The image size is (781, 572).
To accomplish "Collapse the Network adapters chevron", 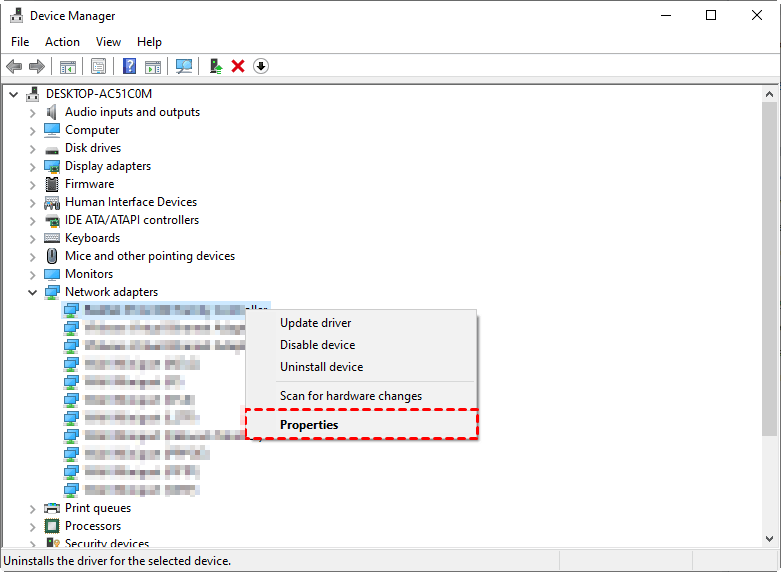I will click(32, 292).
